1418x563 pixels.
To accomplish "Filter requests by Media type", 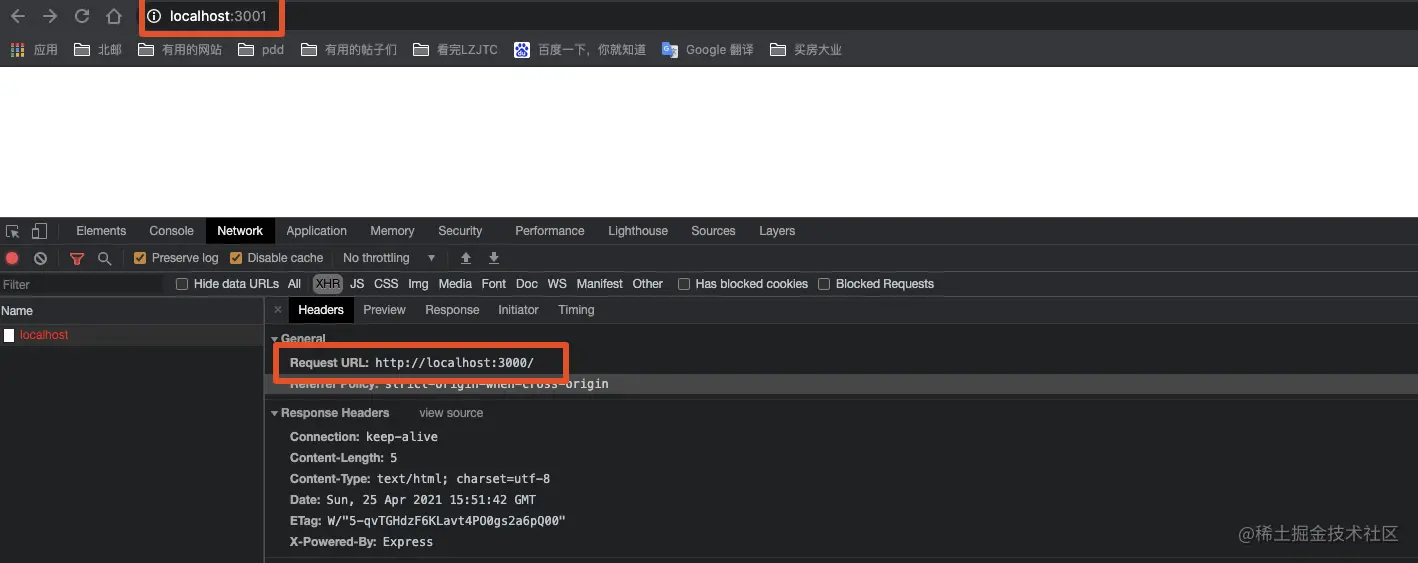I will pos(455,284).
